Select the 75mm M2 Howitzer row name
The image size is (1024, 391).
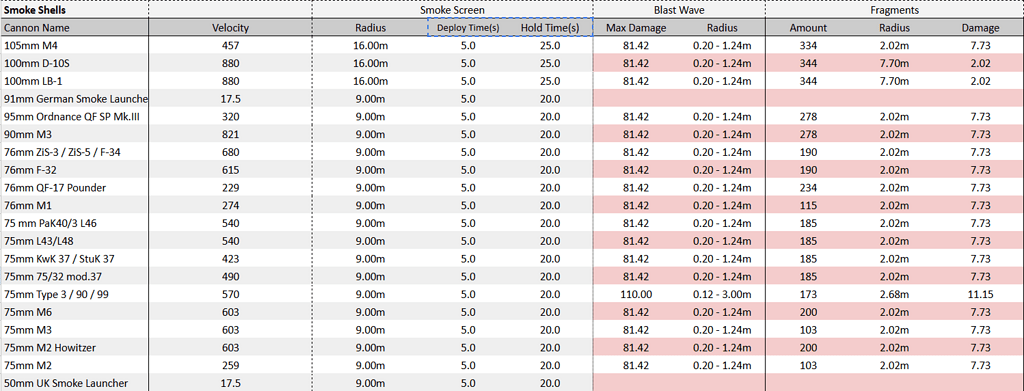74,347
